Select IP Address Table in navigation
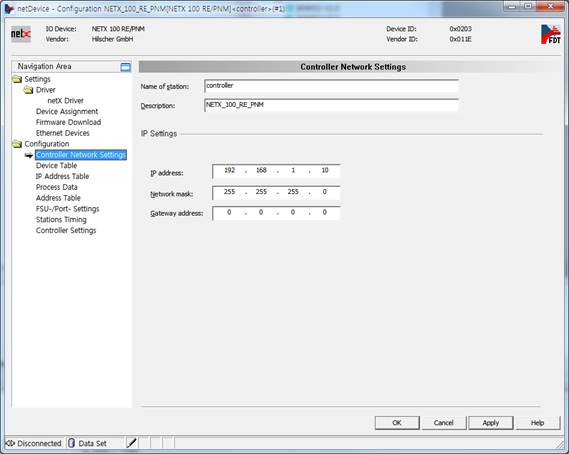 tap(62, 176)
